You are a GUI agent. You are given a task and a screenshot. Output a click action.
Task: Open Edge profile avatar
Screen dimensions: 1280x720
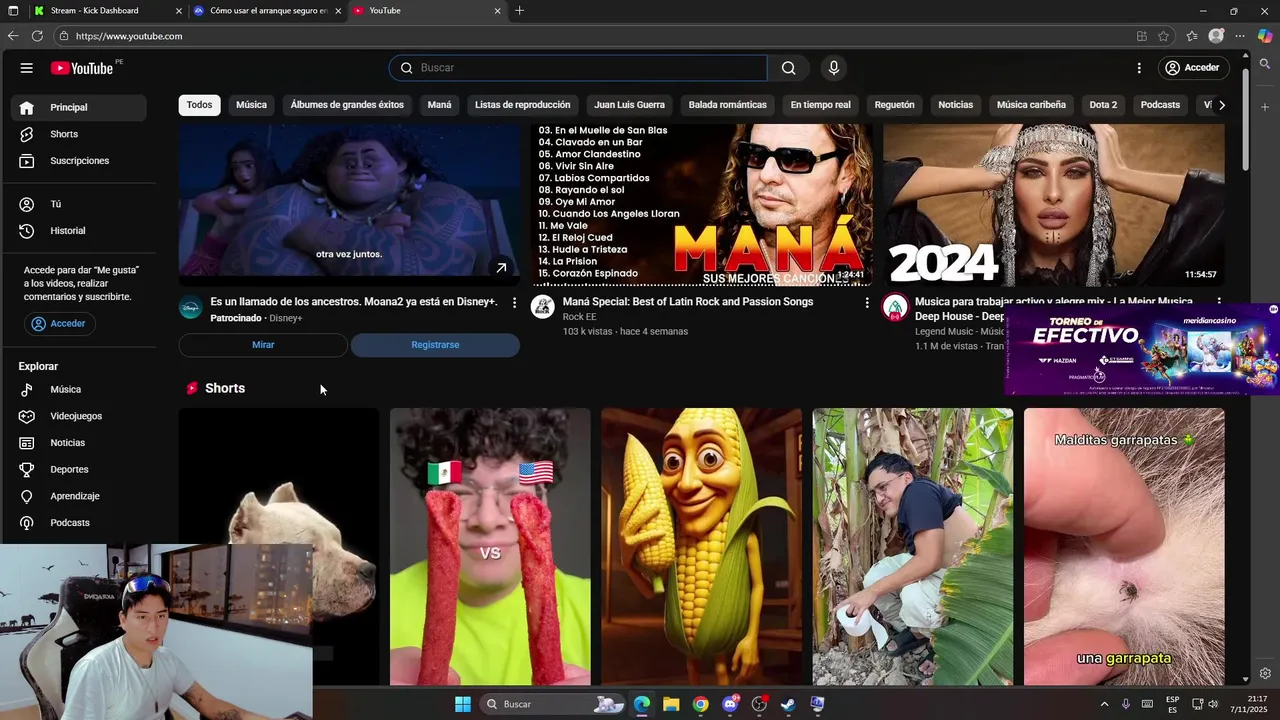pyautogui.click(x=1216, y=36)
